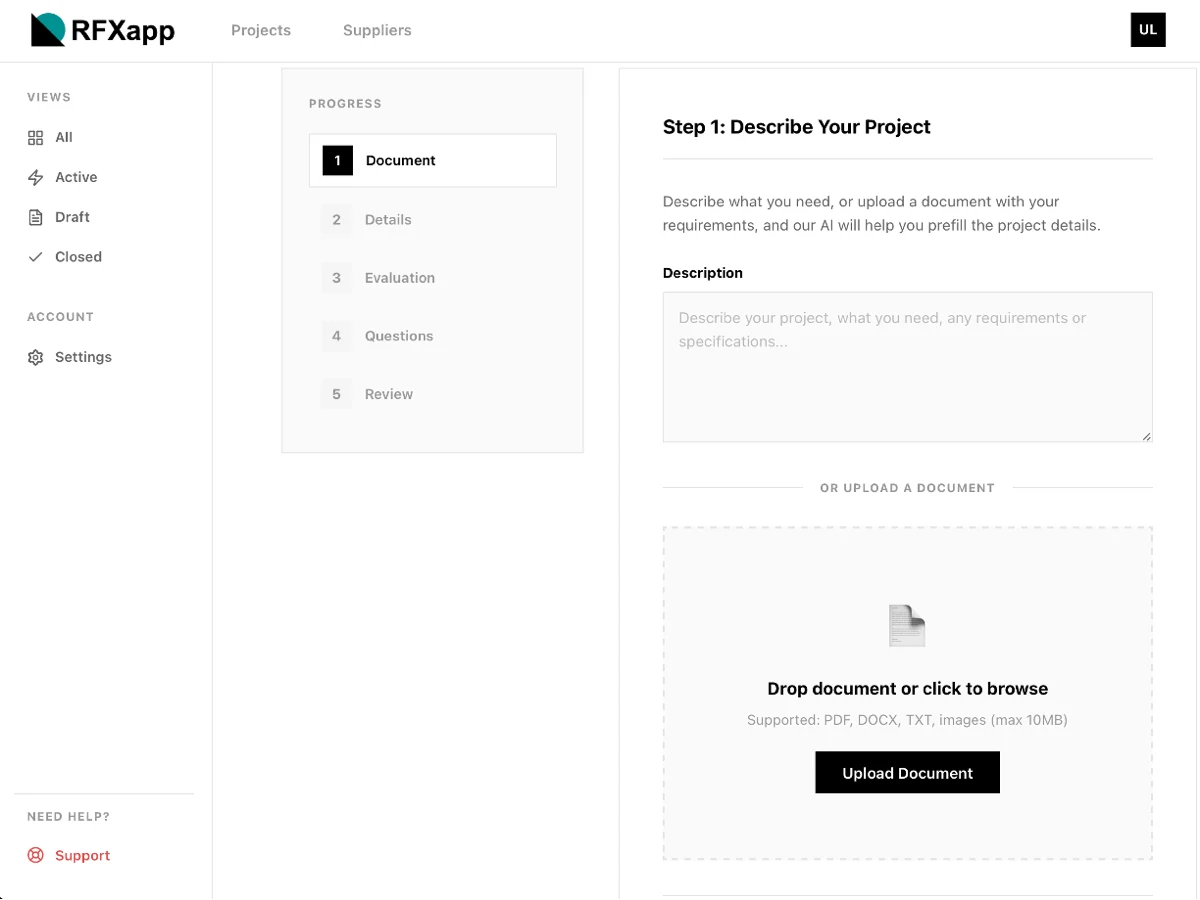Click the PROGRESS panel heading

coord(345,104)
